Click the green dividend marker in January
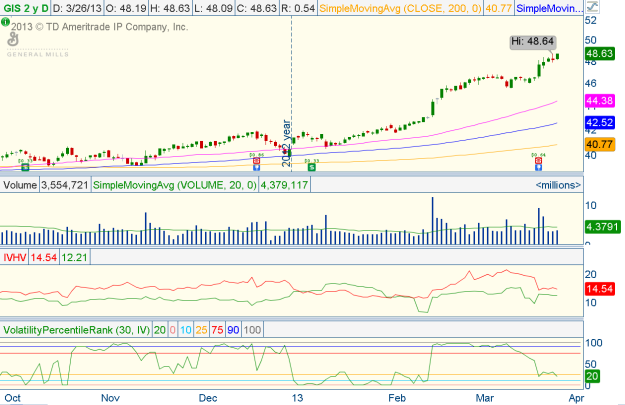The height and width of the screenshot is (405, 625). point(311,167)
